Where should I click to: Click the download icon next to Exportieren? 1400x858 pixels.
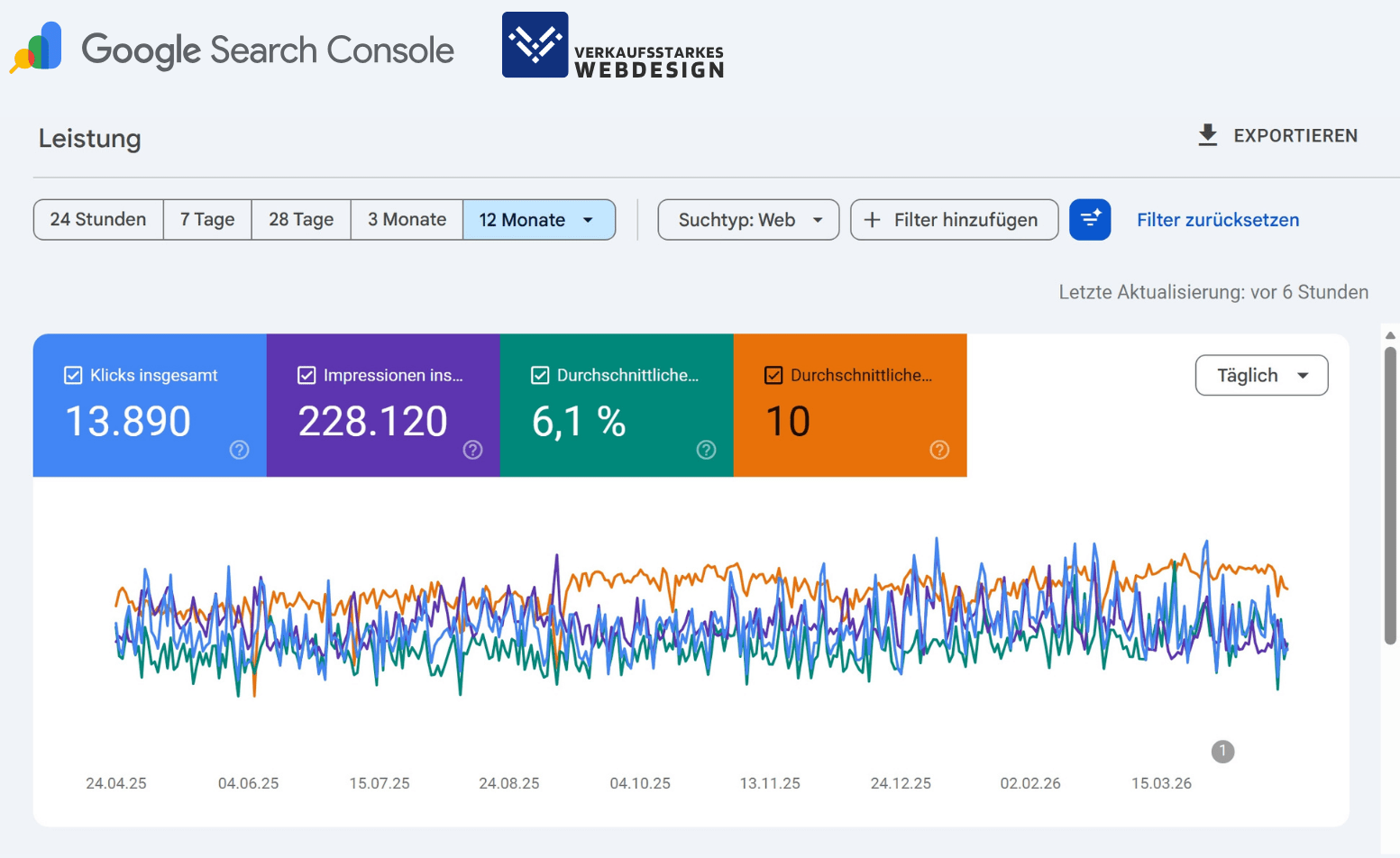(x=1208, y=135)
